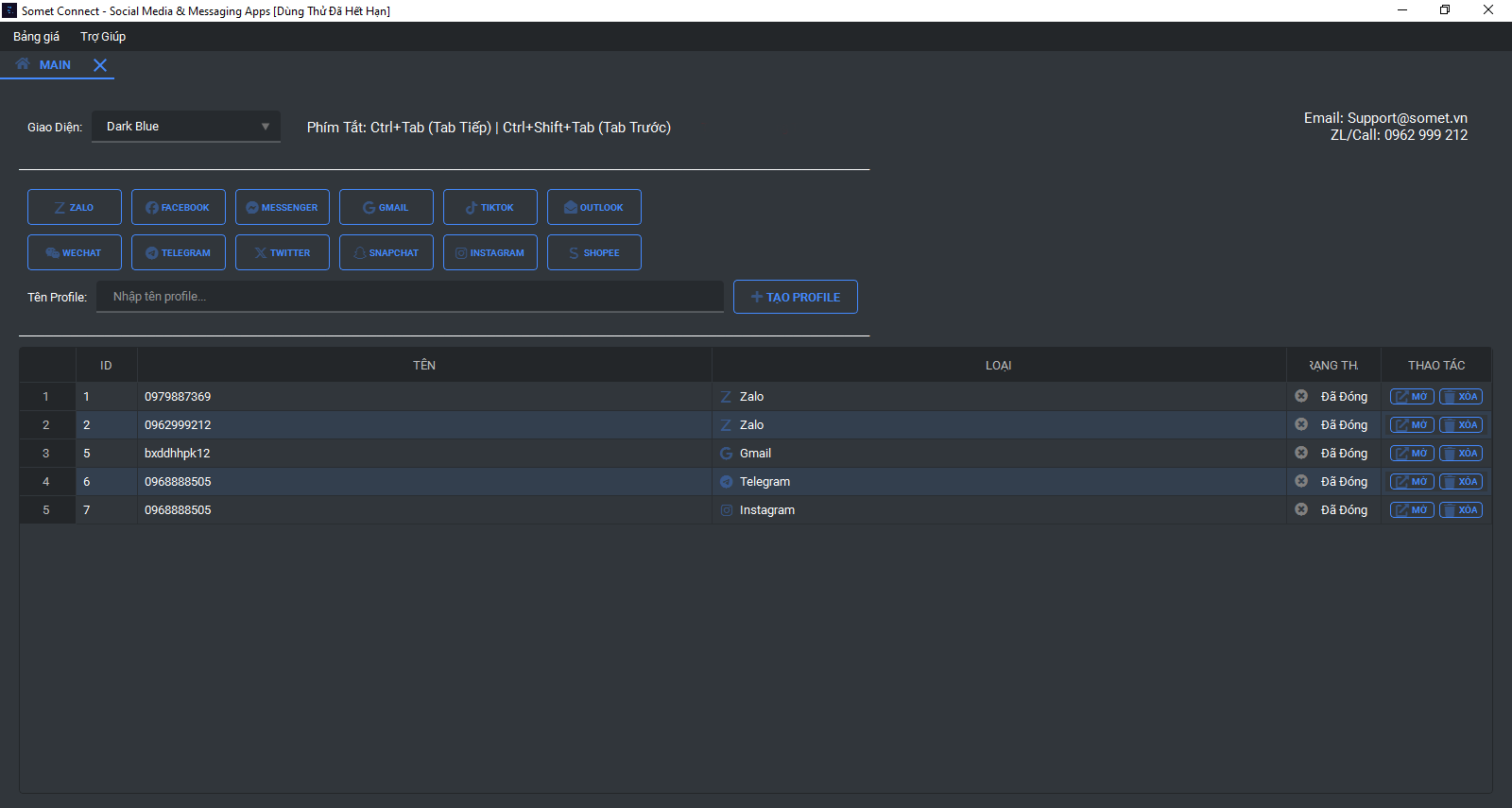Screen dimensions: 1512x808
Task: Open the Trợ Giúp menu
Action: click(103, 37)
